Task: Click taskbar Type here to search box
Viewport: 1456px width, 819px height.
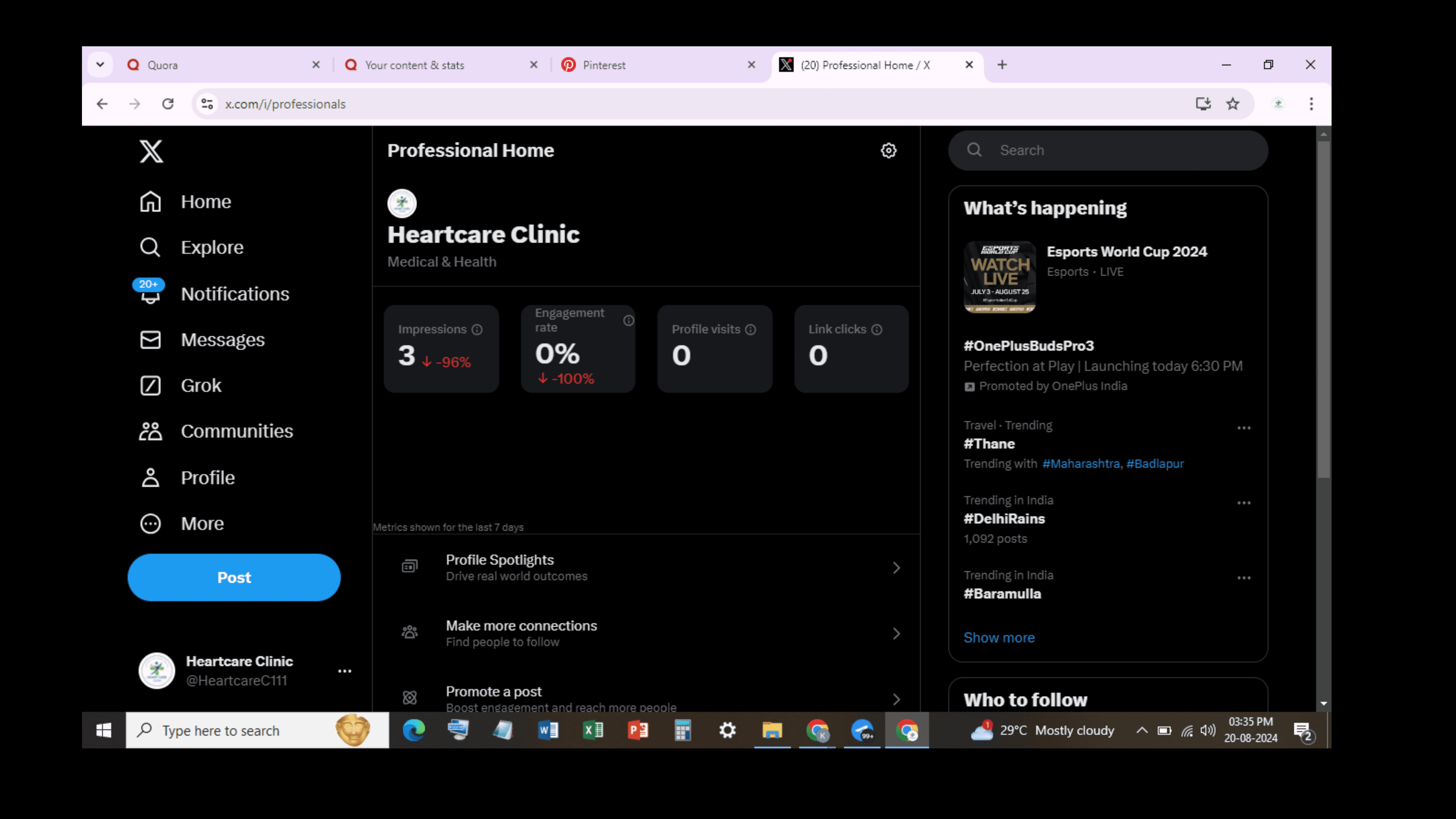Action: pos(257,730)
